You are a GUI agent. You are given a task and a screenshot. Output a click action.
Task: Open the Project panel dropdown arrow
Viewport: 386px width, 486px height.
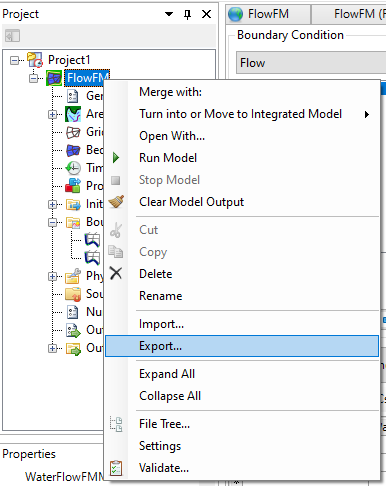click(x=169, y=14)
